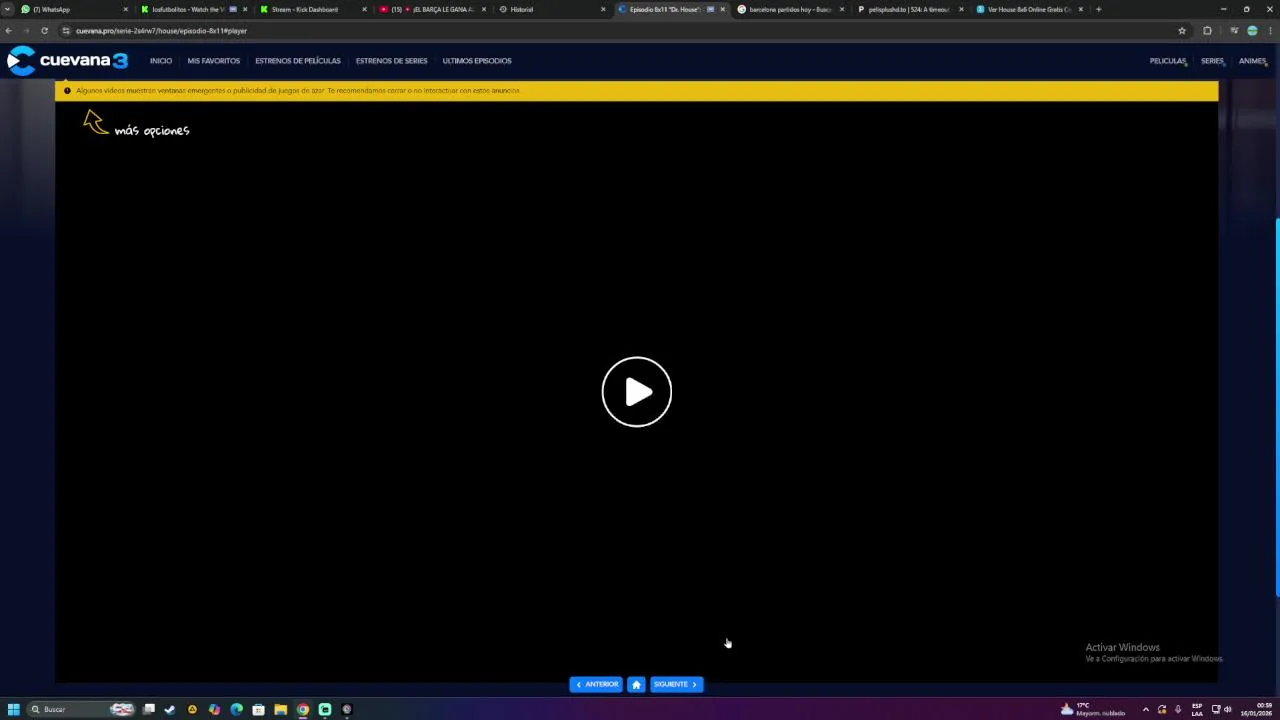Expand the ANIMES dropdown

coord(1253,61)
